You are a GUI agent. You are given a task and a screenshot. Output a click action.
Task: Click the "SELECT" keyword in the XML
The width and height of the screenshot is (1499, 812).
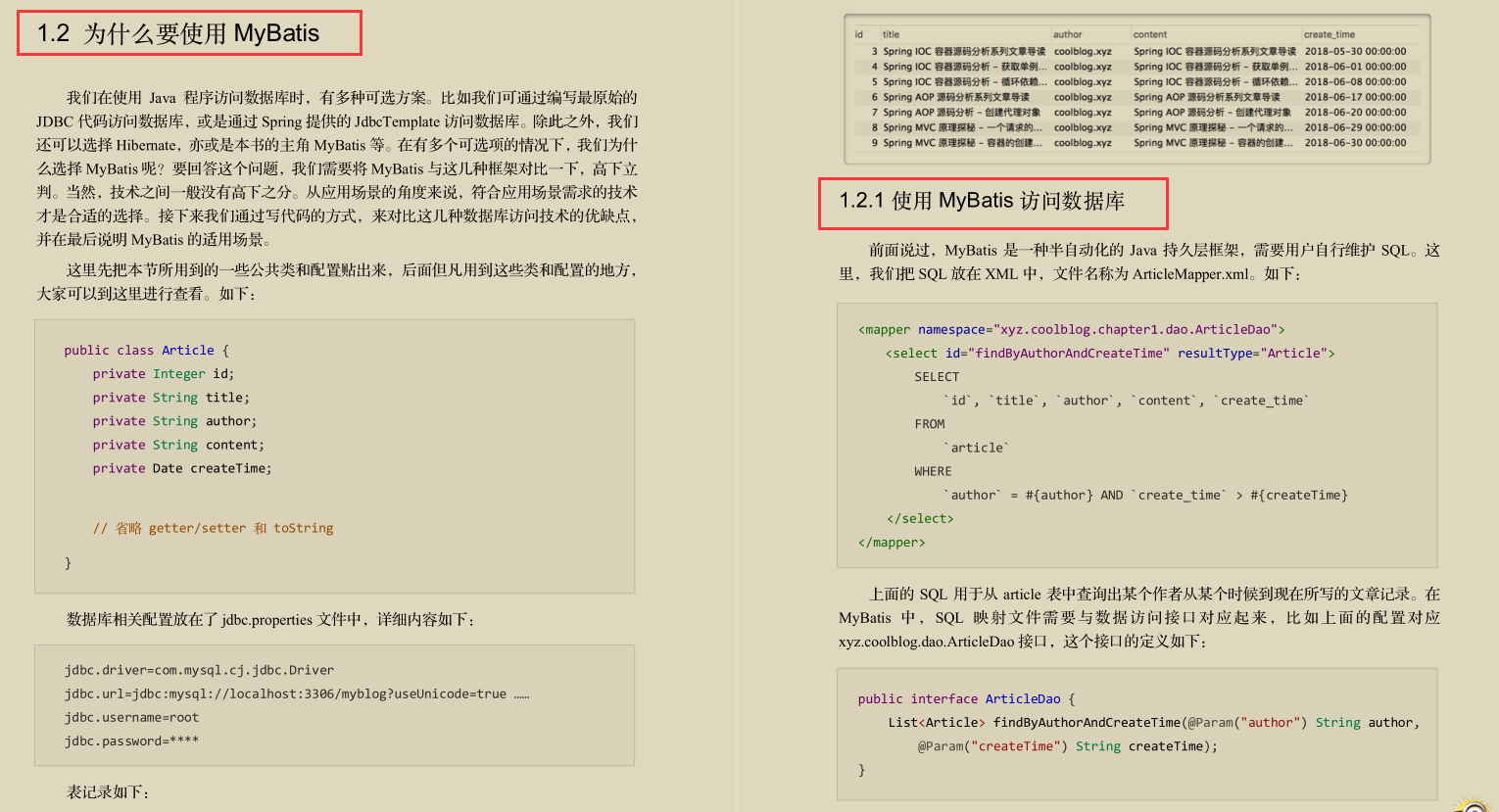[937, 376]
